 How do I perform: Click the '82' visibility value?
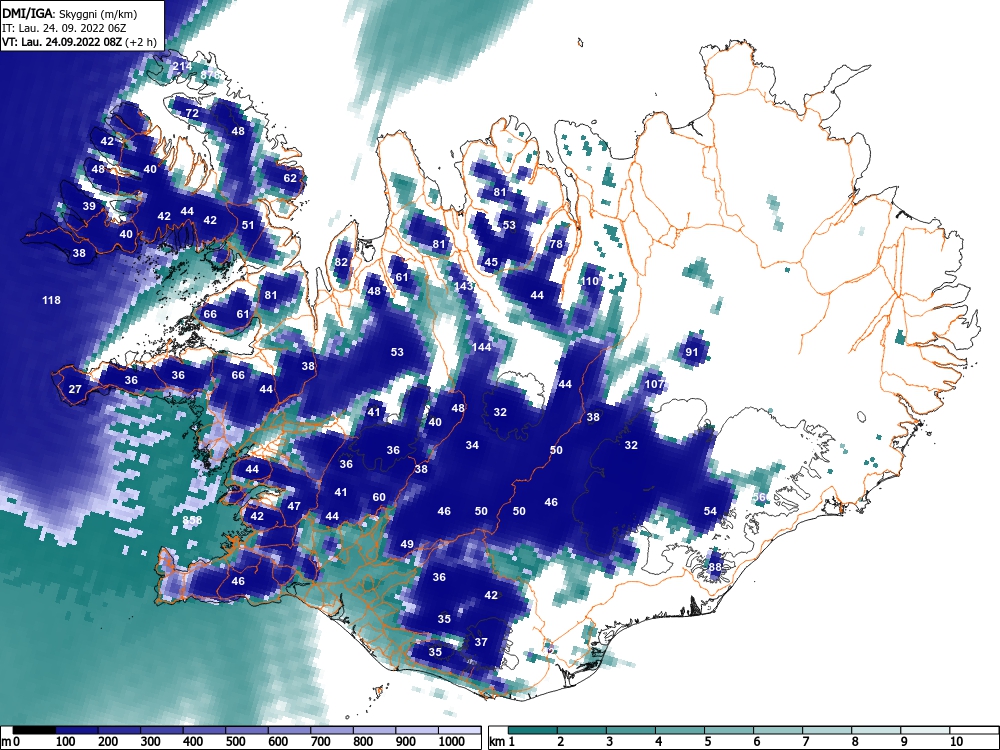[x=341, y=262]
